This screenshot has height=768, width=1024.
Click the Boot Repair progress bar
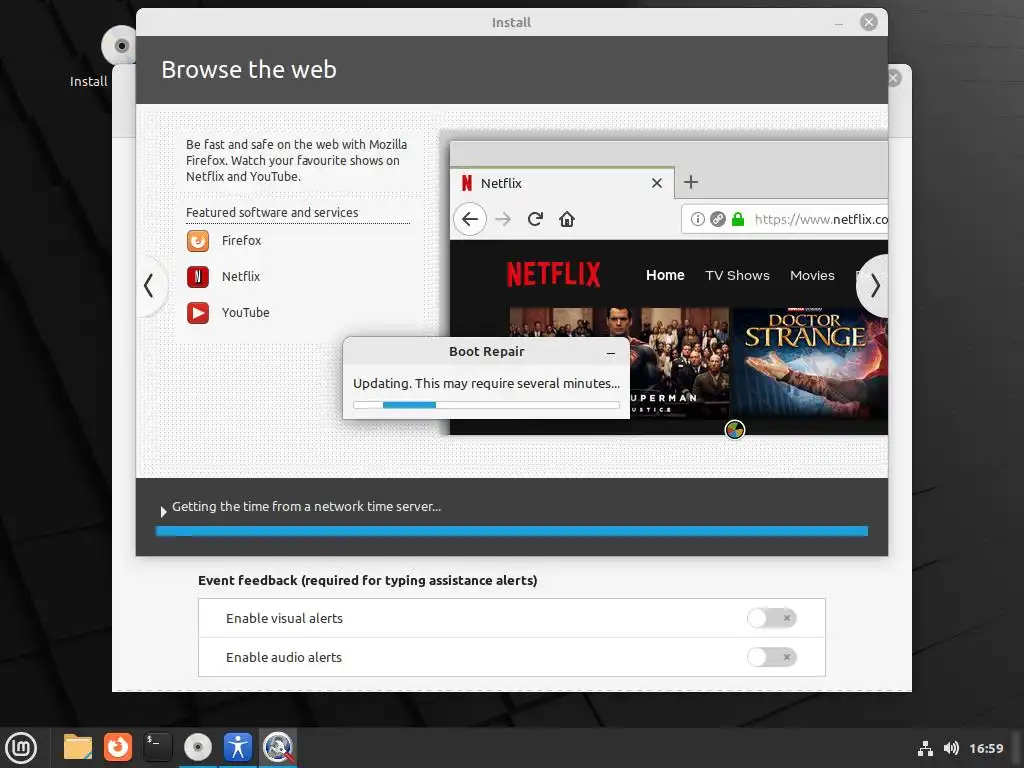click(x=487, y=405)
